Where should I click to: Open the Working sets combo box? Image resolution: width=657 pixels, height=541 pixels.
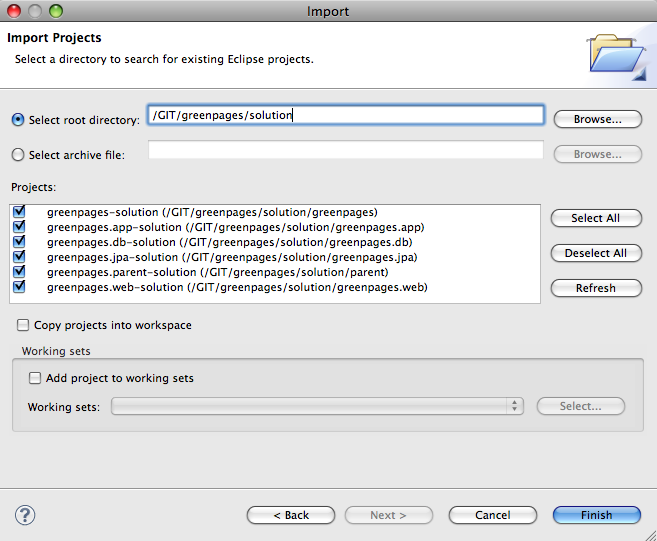point(317,406)
